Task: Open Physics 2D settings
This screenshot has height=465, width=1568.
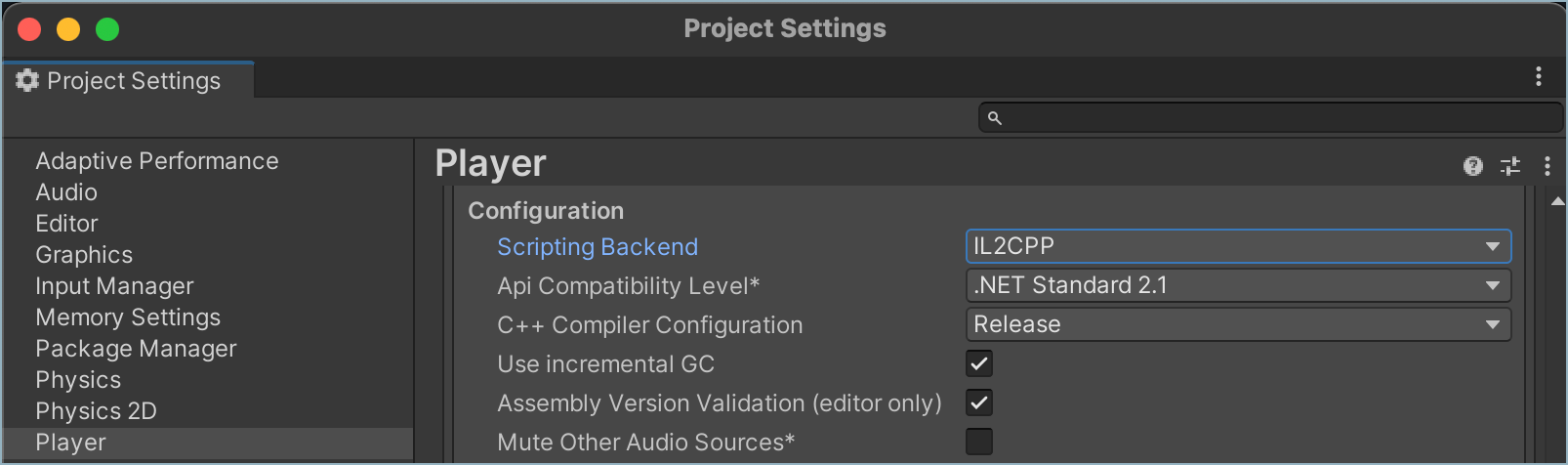Action: point(96,411)
